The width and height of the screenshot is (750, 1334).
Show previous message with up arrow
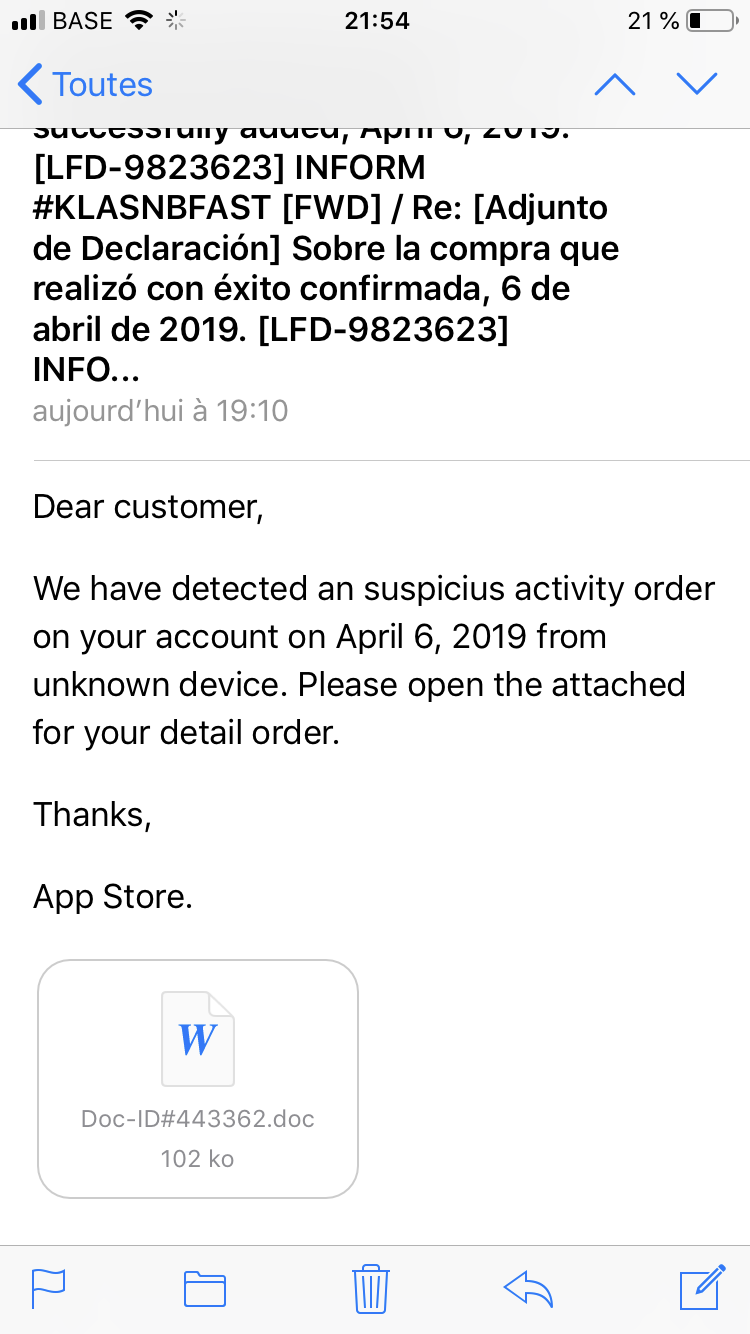[x=615, y=85]
